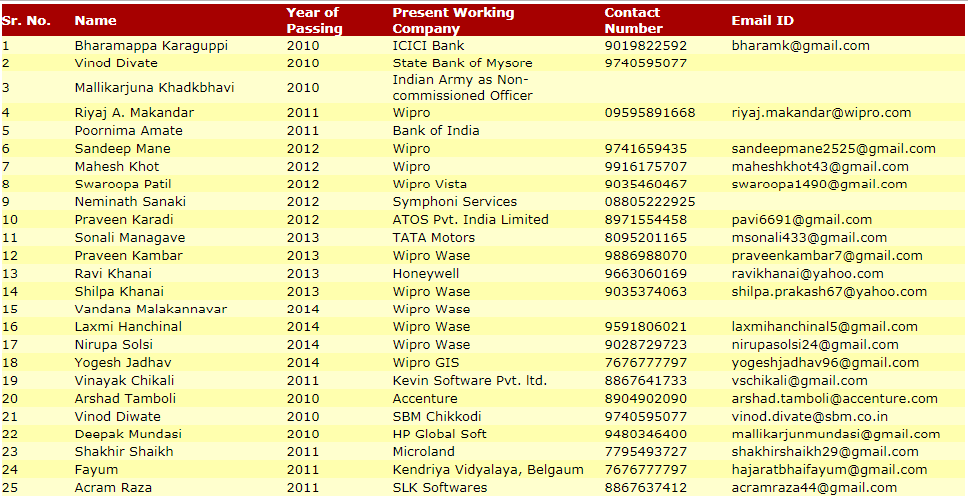Click the ICICI Bank company cell
The height and width of the screenshot is (498, 968).
click(x=428, y=45)
